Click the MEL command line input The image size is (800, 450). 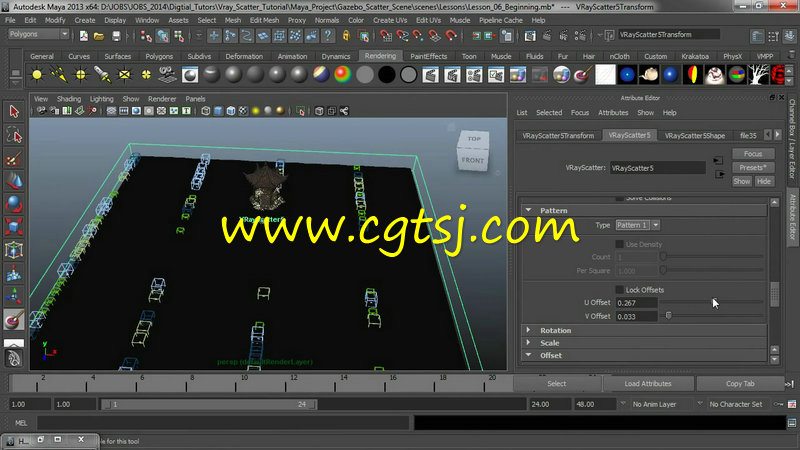click(223, 423)
